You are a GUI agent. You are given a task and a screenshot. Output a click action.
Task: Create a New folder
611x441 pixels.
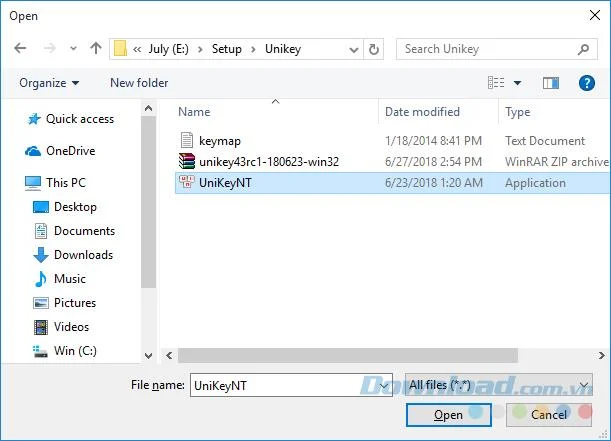pos(139,83)
